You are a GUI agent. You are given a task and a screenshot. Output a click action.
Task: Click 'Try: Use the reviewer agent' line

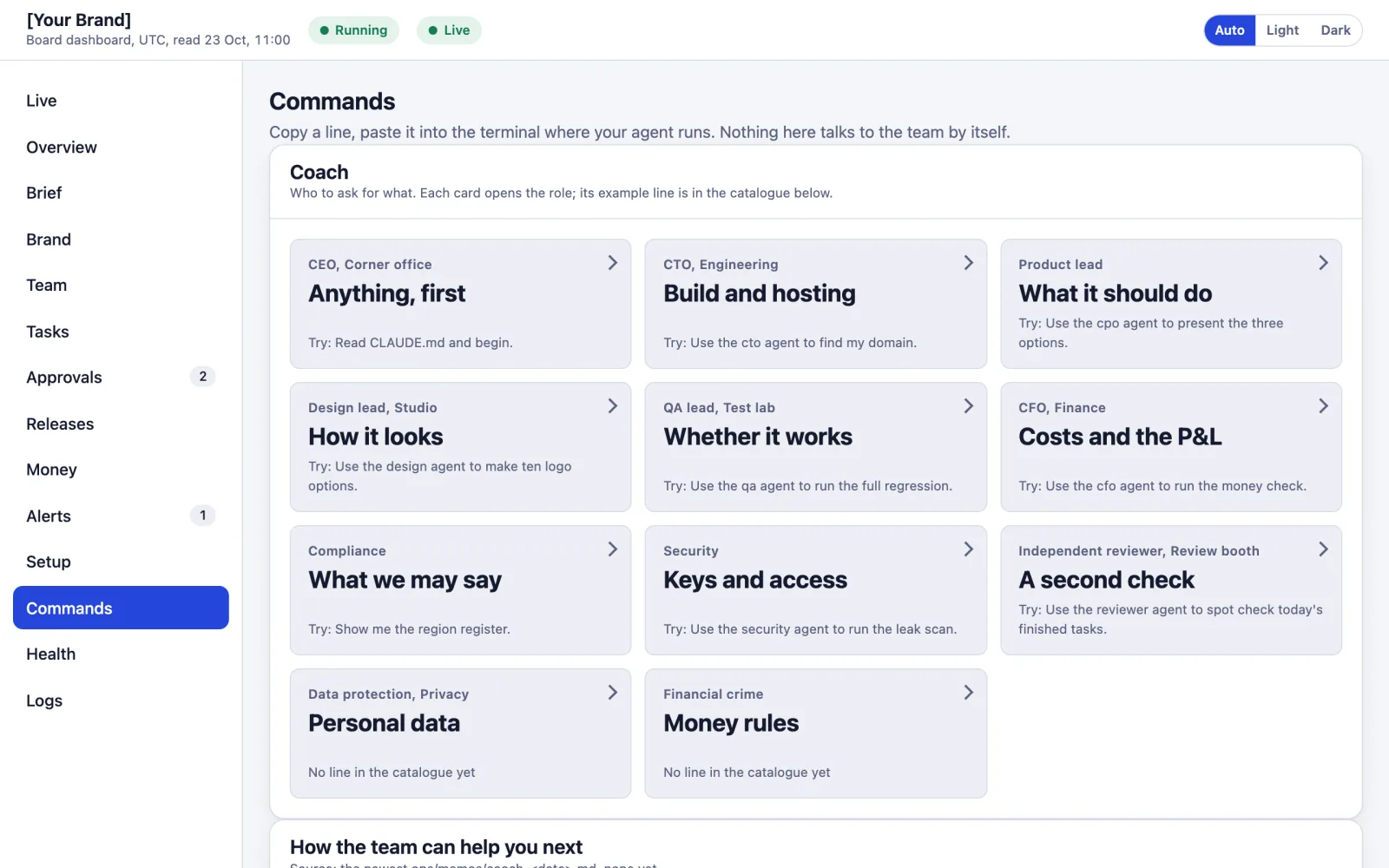(1171, 620)
